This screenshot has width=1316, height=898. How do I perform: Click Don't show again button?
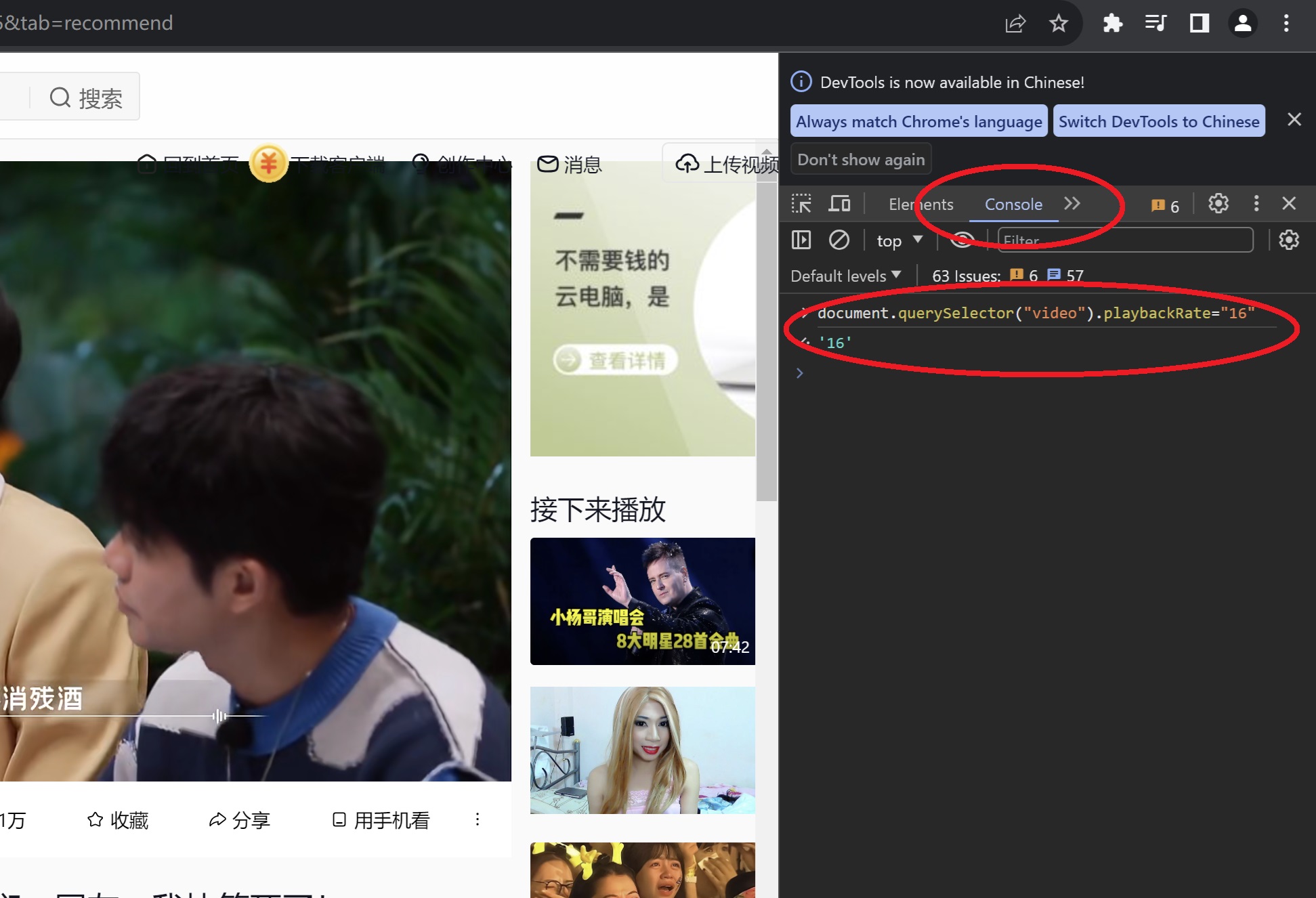pyautogui.click(x=861, y=159)
